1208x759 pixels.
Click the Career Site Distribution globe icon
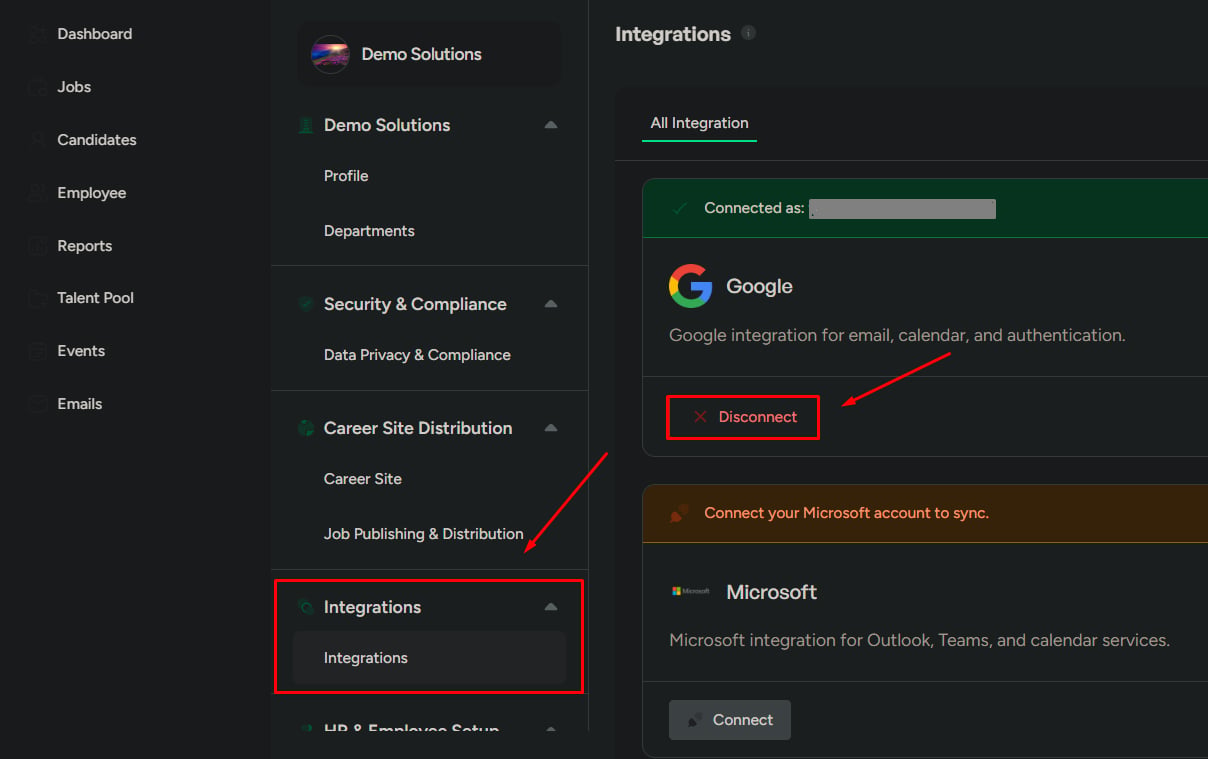(306, 428)
